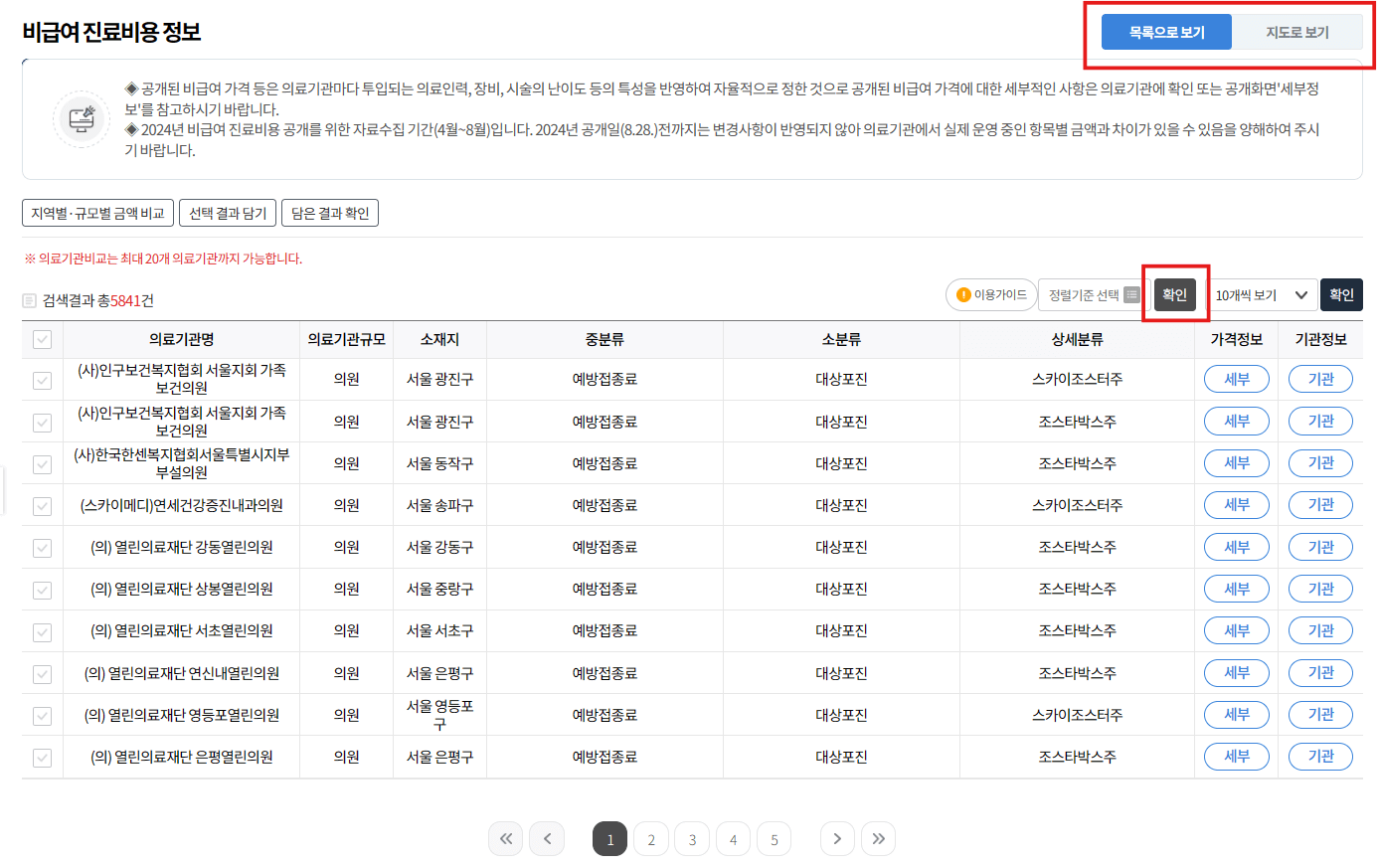Go to page 3 in the pagination
1379x868 pixels.
tap(692, 838)
